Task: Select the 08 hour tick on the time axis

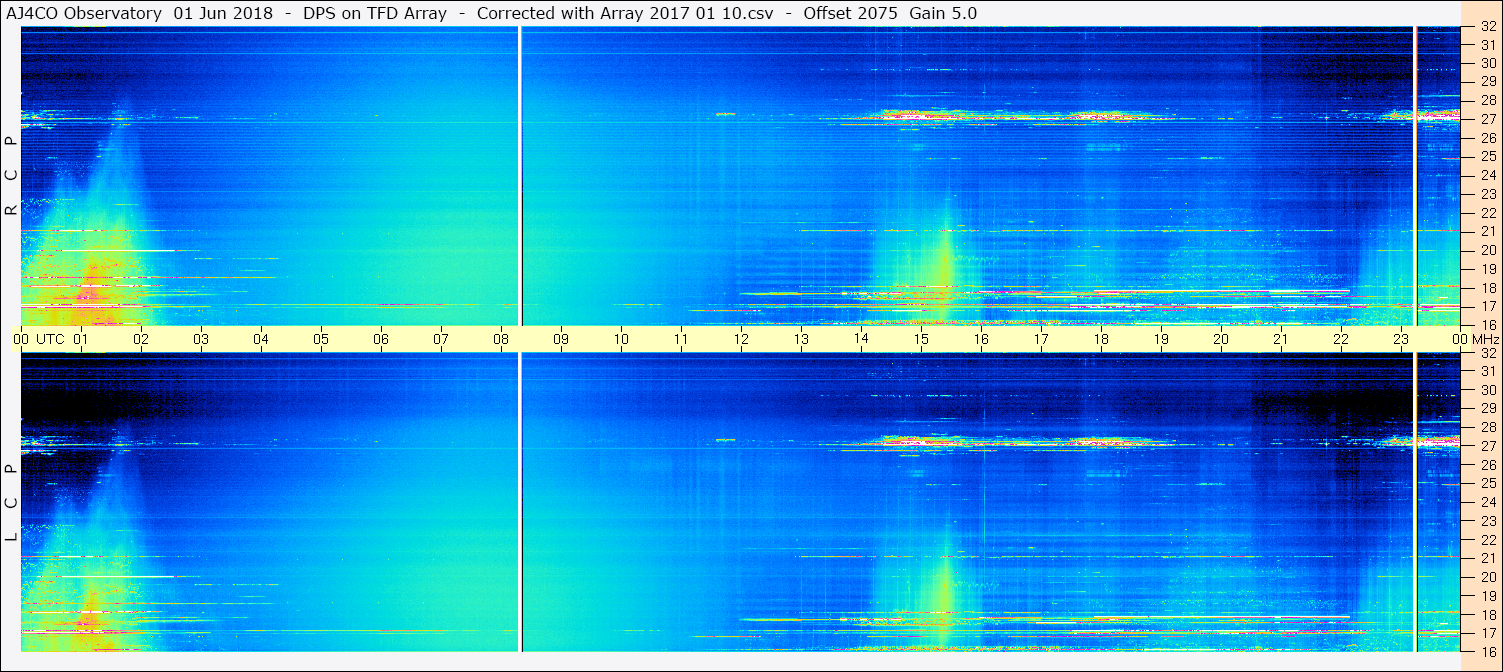Action: 501,339
